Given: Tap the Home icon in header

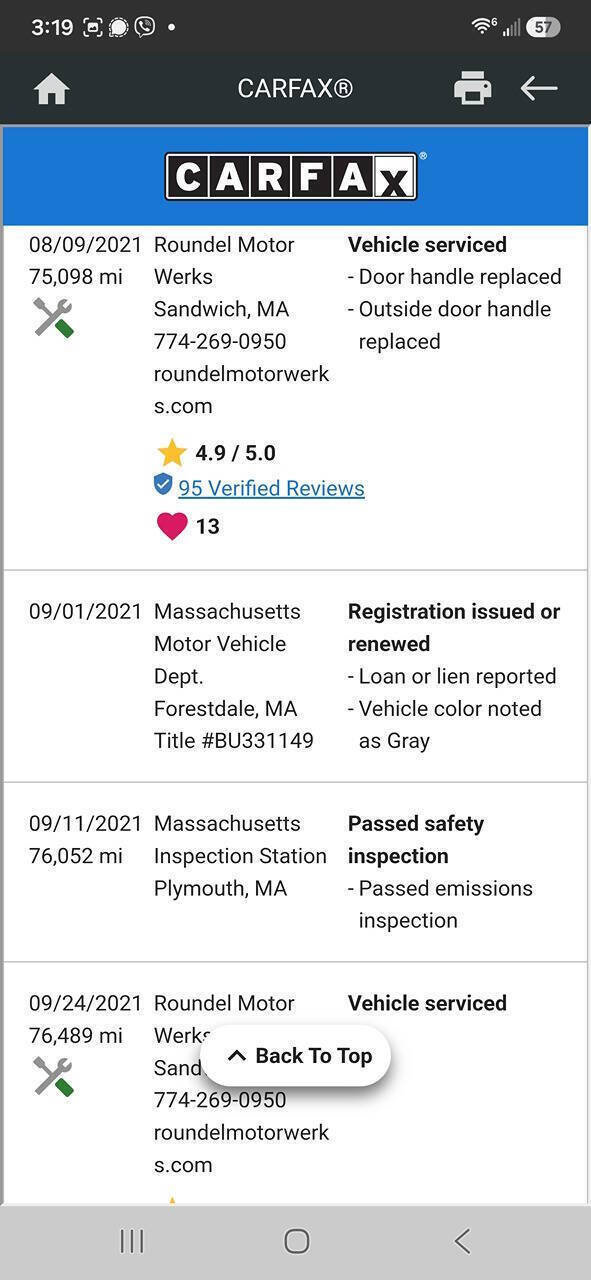Looking at the screenshot, I should pos(51,89).
